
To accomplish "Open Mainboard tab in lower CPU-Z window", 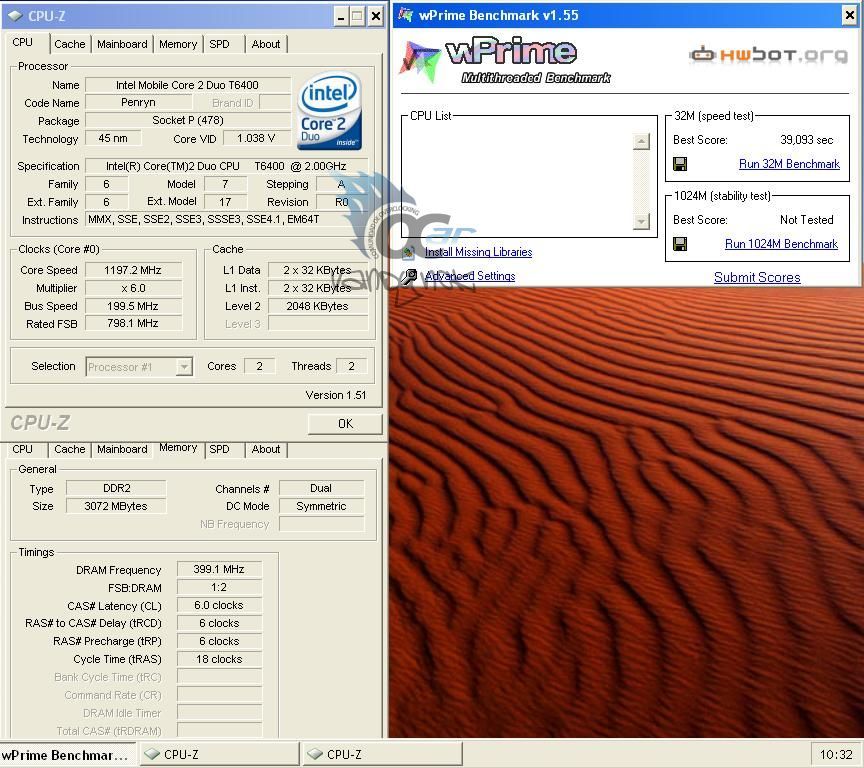I will (122, 450).
